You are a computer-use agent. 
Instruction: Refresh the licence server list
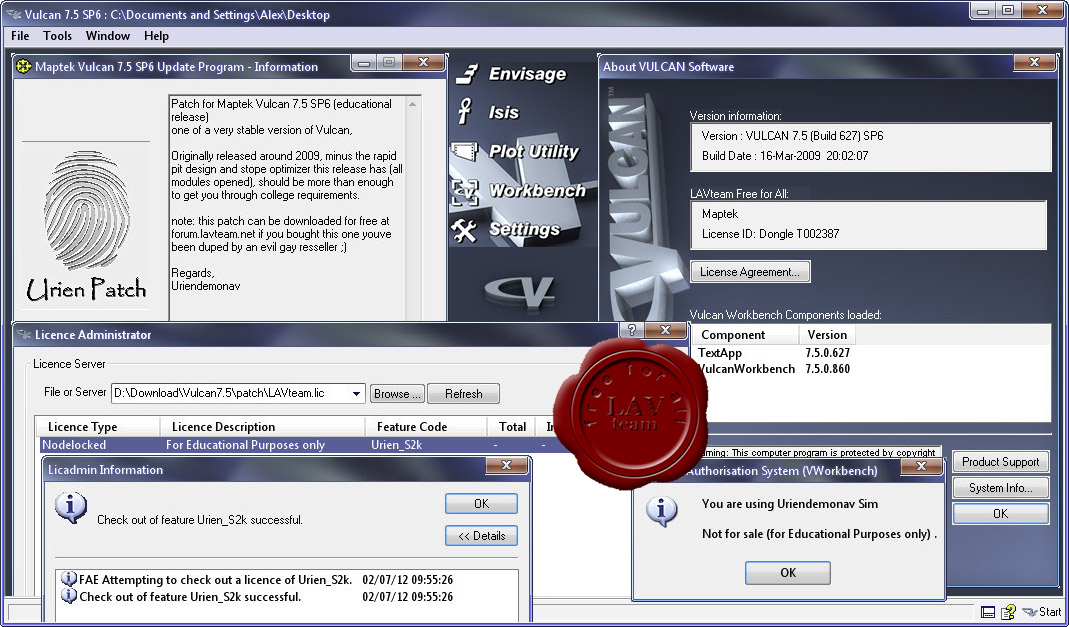coord(464,394)
